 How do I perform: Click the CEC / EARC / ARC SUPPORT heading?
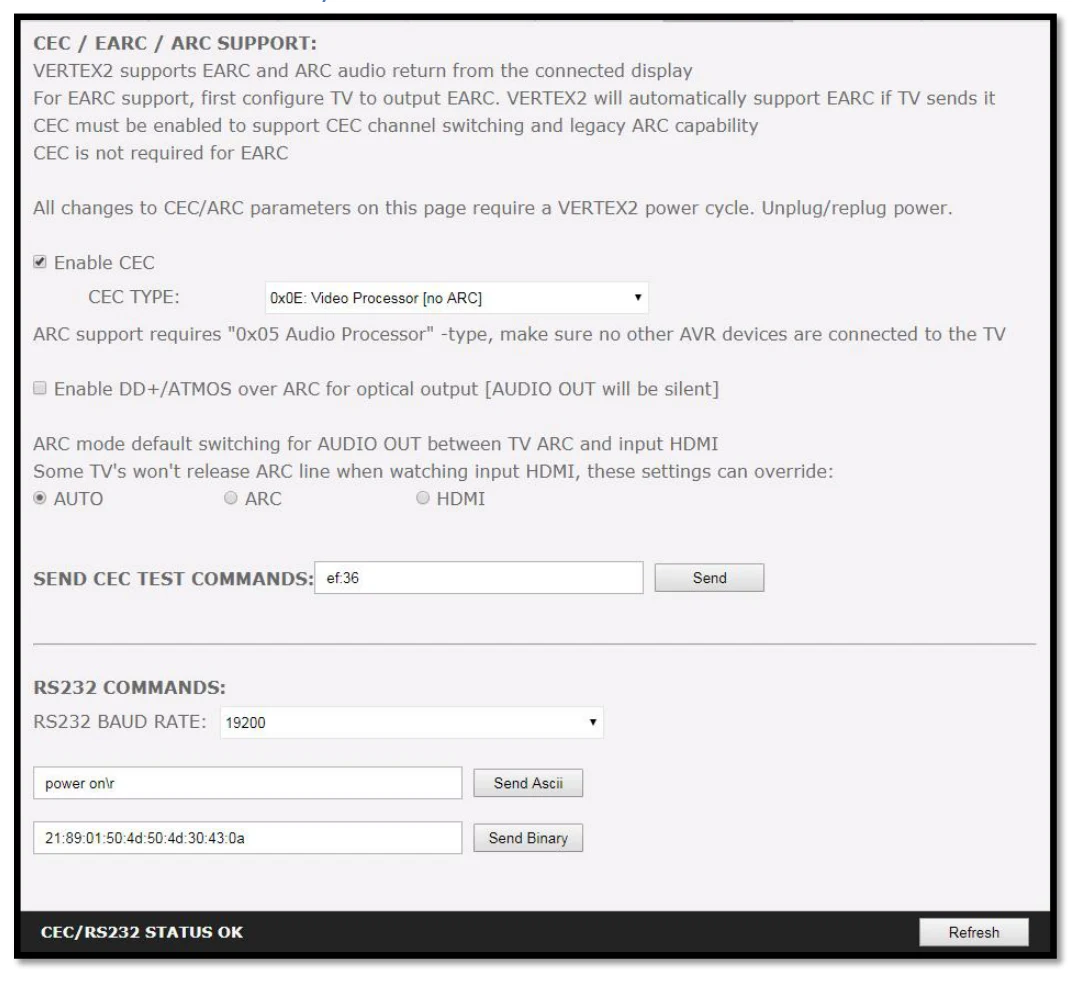point(175,43)
